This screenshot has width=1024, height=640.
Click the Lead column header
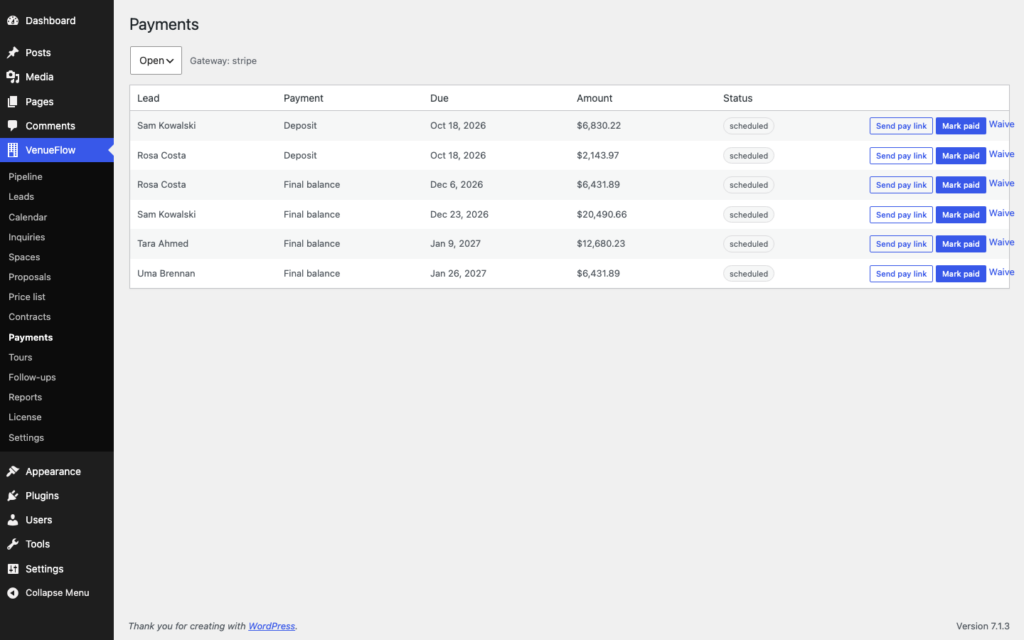tap(148, 98)
